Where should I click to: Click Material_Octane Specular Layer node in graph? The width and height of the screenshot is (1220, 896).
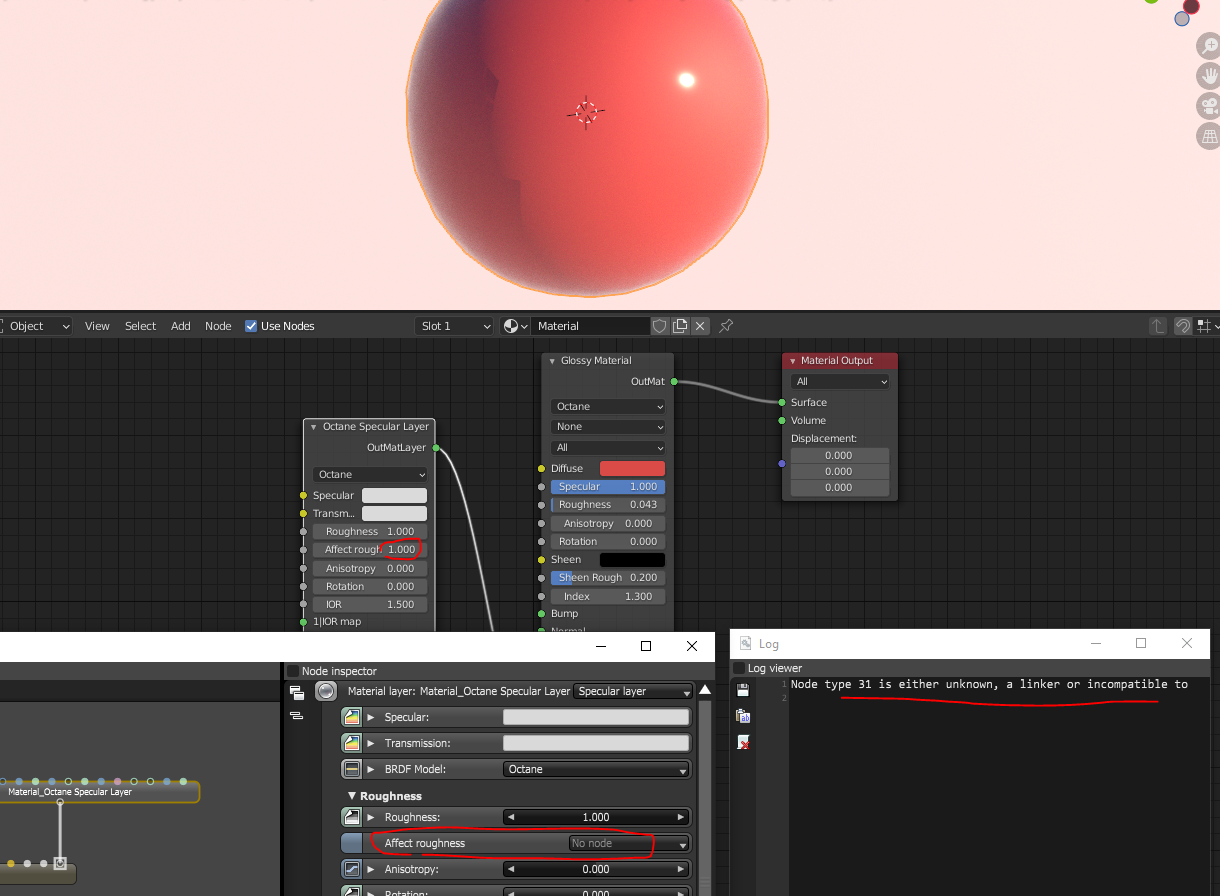[x=99, y=792]
